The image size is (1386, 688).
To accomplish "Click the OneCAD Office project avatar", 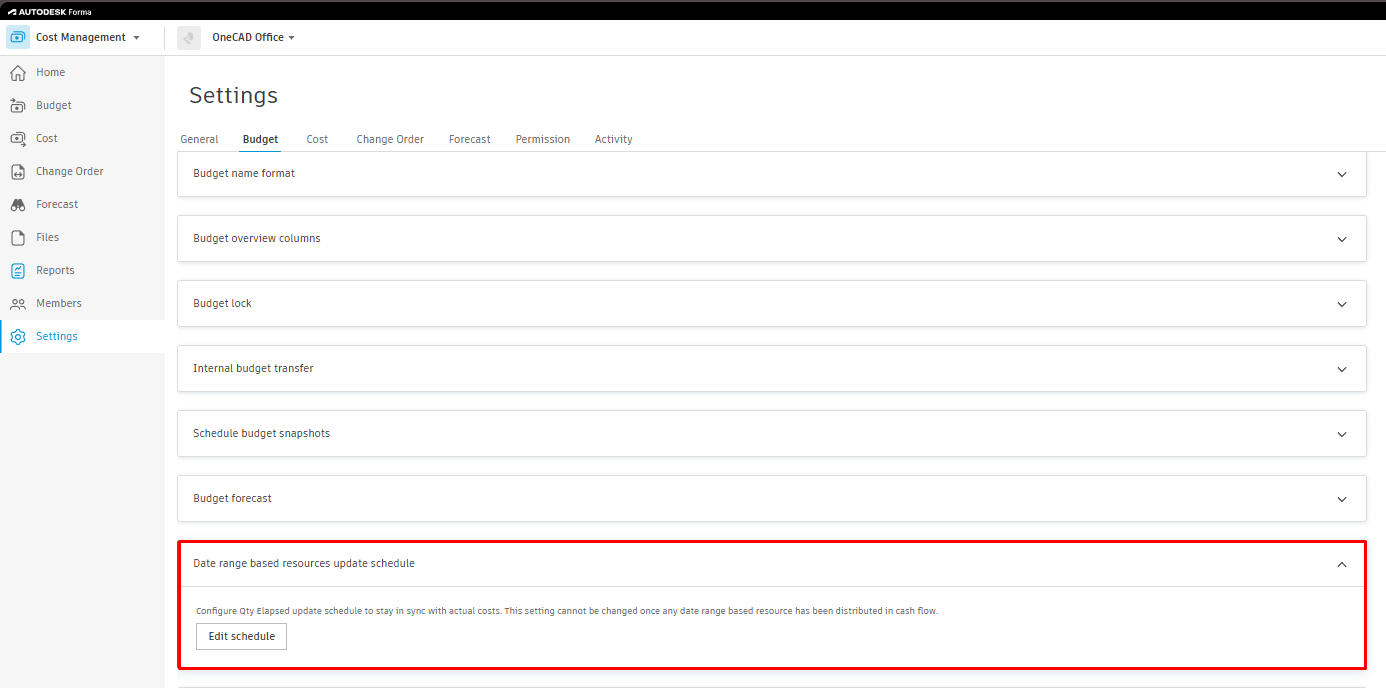I will tap(189, 38).
